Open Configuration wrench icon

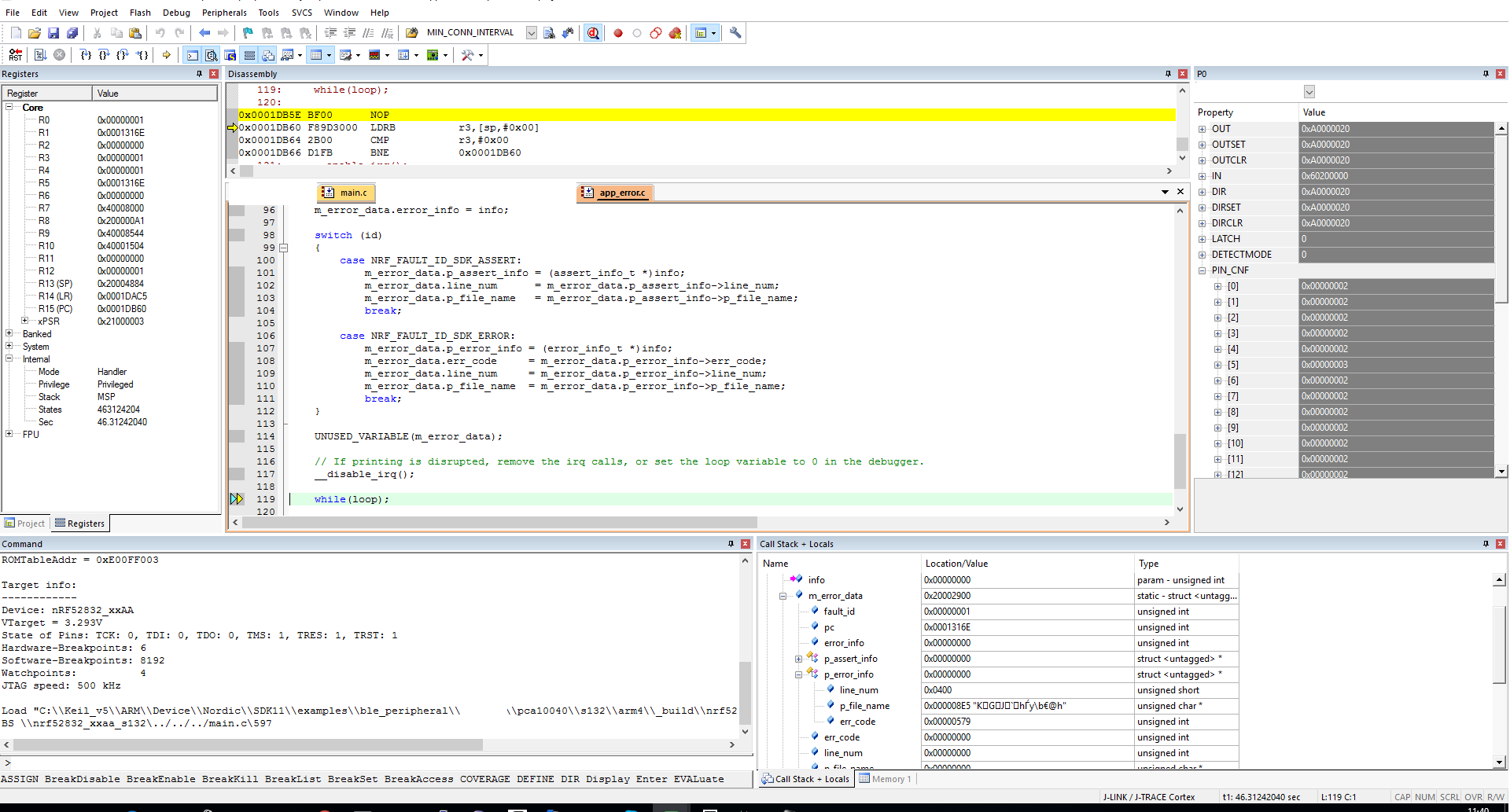735,33
